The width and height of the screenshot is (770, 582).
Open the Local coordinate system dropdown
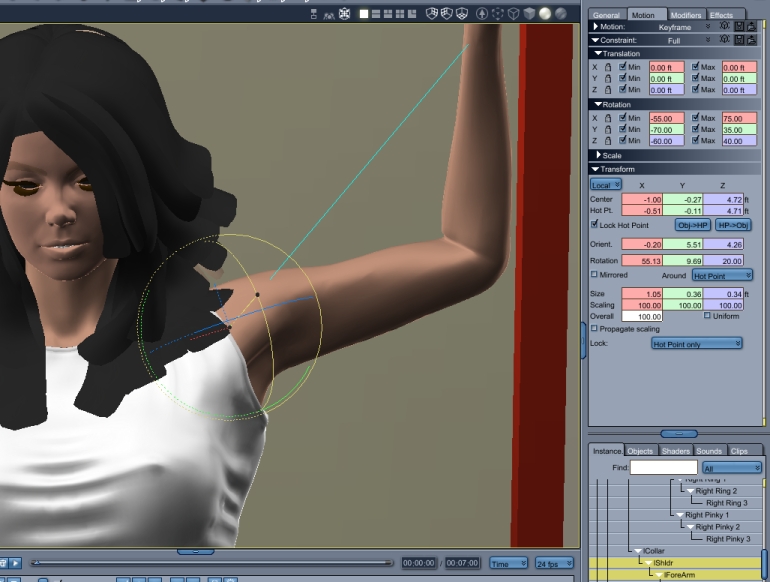pyautogui.click(x=606, y=185)
